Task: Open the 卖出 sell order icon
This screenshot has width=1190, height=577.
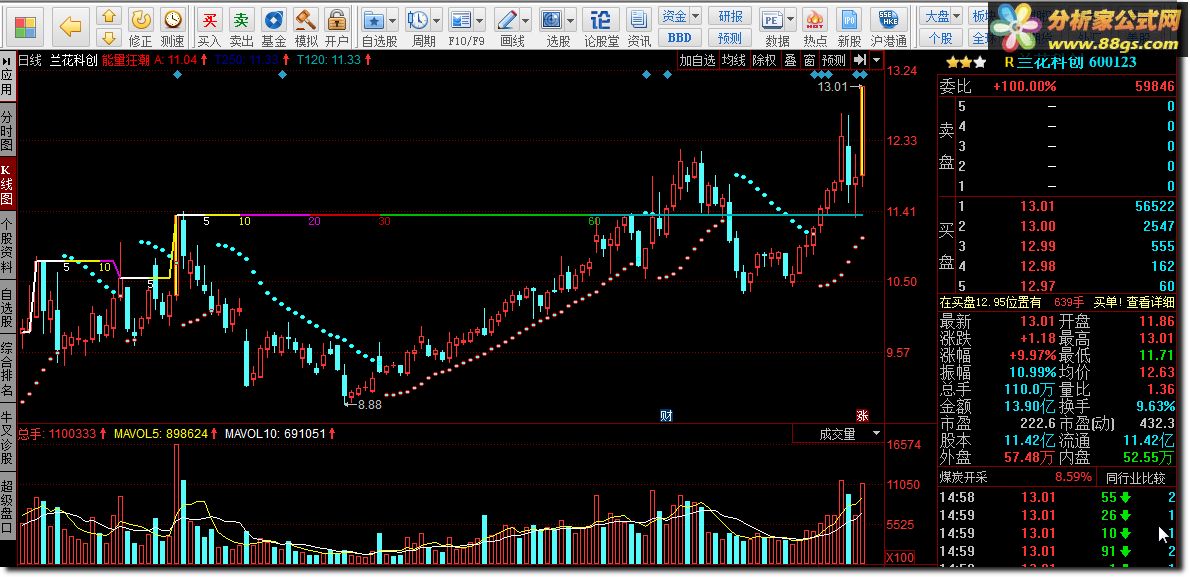Action: pos(241,27)
